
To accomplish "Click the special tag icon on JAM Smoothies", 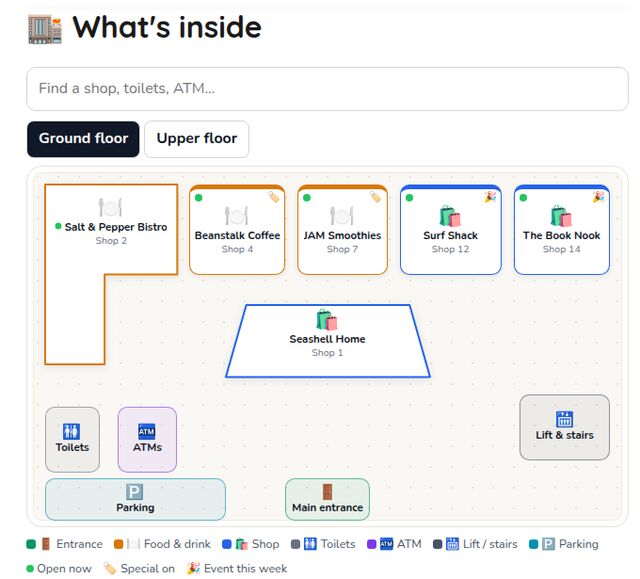I will (376, 197).
